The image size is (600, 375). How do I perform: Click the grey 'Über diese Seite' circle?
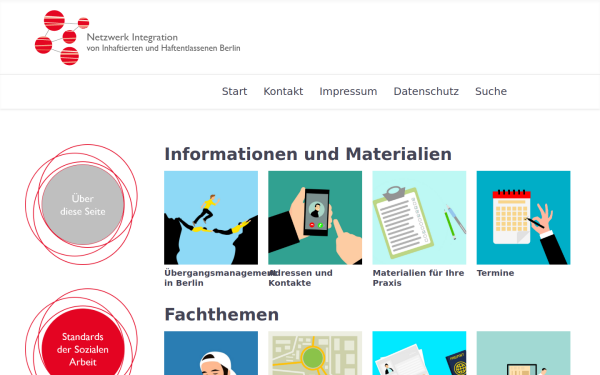tap(83, 205)
